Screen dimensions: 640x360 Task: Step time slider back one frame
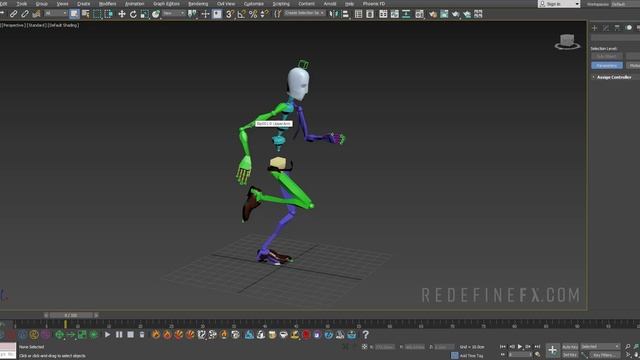[46, 315]
